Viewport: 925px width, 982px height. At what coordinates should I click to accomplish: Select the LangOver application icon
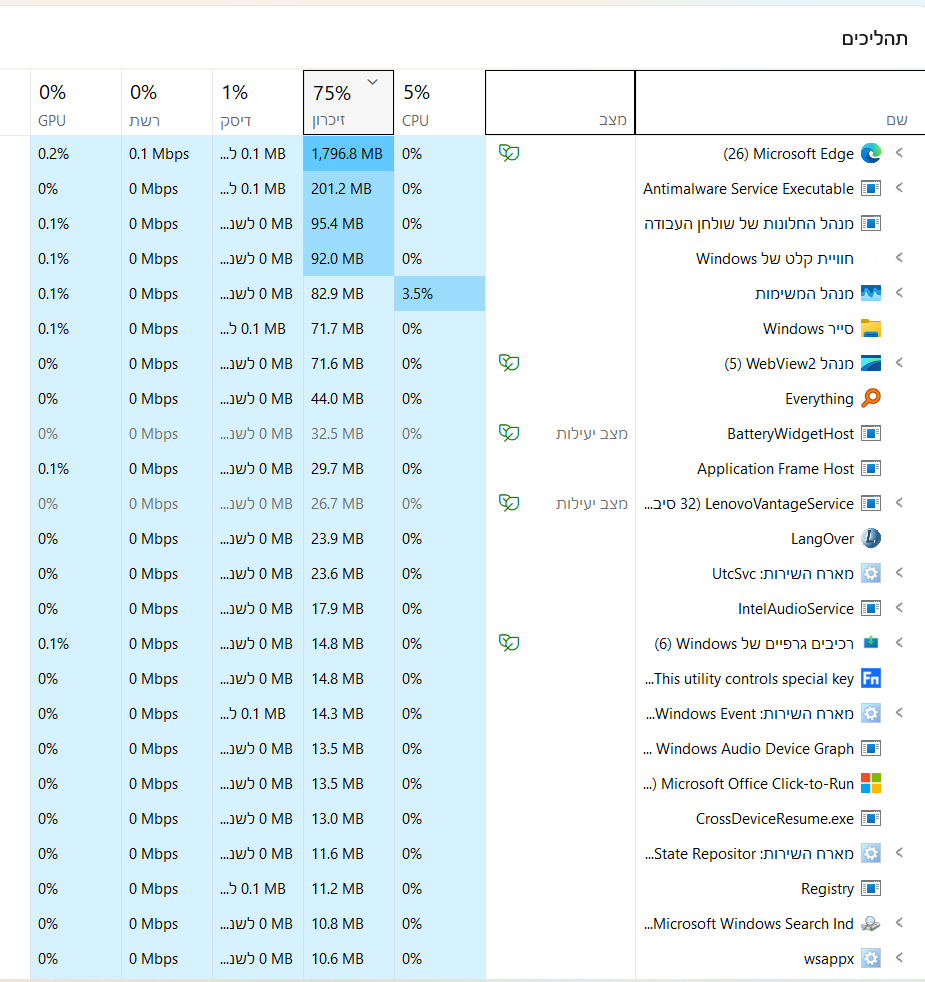point(870,538)
